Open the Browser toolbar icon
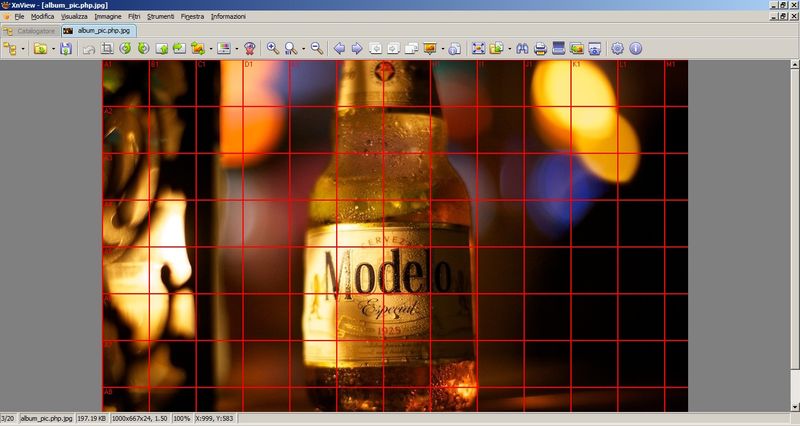Screen dimensions: 800x426 tap(10, 48)
